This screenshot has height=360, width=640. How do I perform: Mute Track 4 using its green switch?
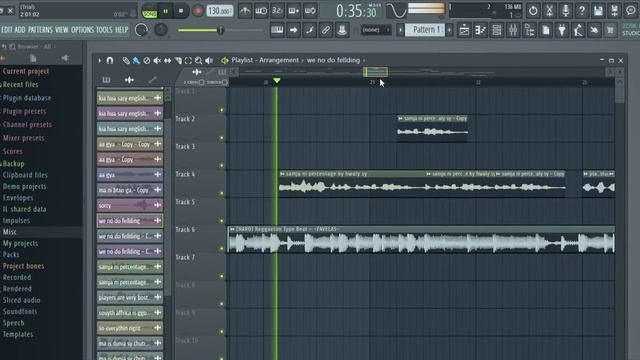coord(222,193)
